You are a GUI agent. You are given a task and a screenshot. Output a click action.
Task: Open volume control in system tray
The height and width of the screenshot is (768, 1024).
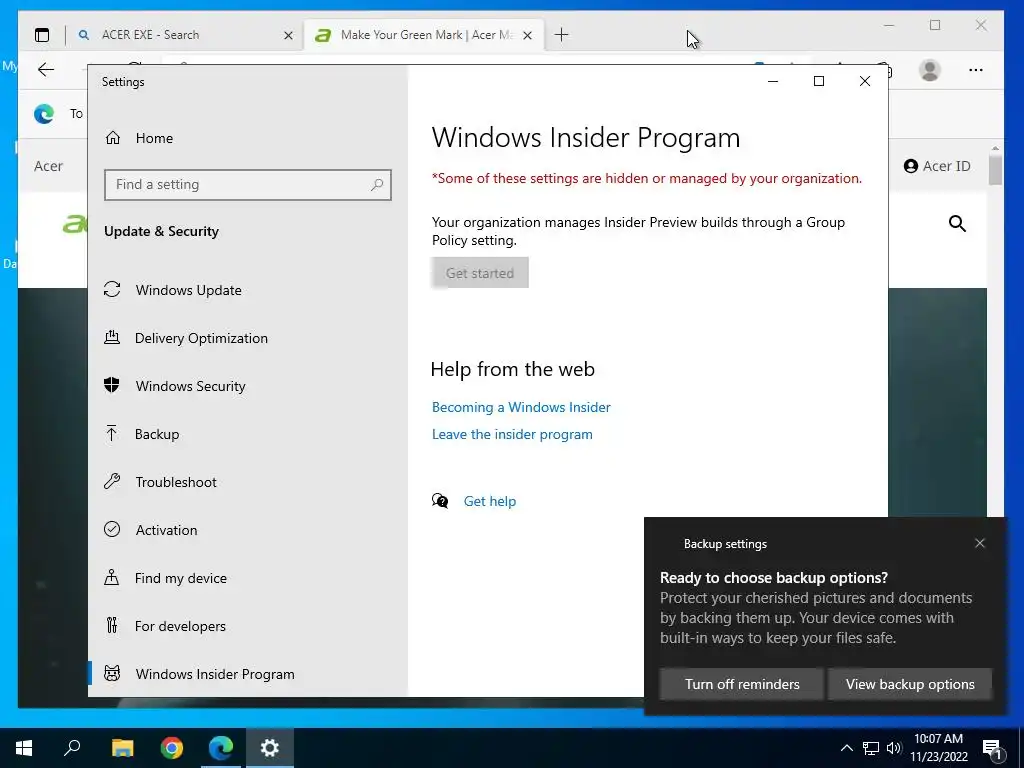coord(894,748)
